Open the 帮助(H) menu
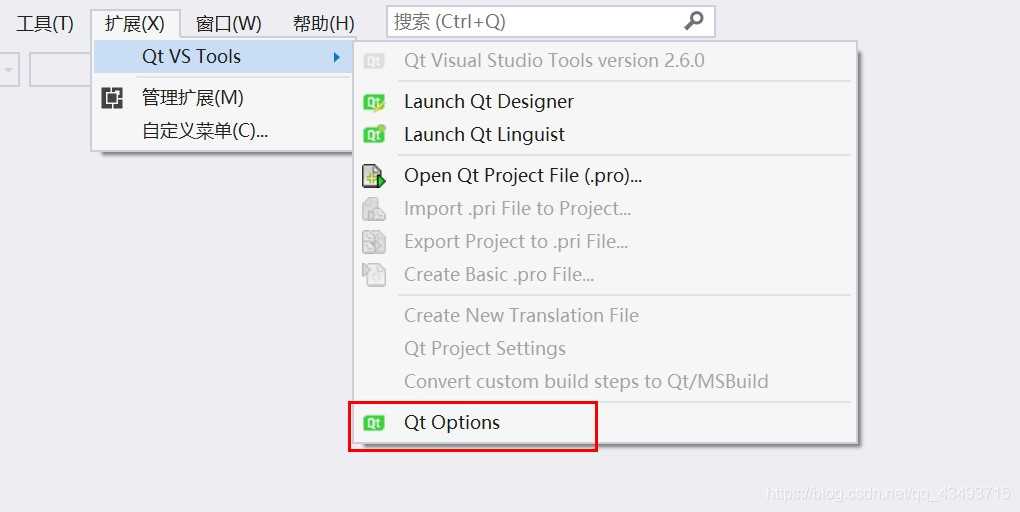1020x512 pixels. pyautogui.click(x=324, y=23)
